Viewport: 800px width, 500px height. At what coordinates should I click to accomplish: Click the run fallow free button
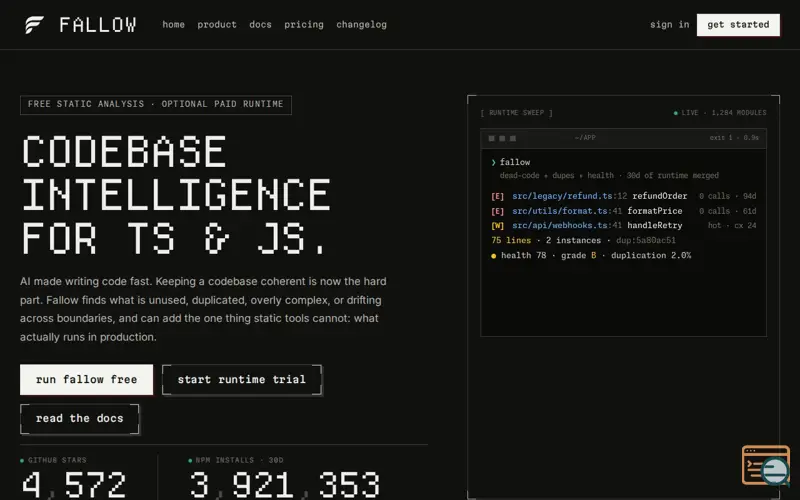coord(86,380)
